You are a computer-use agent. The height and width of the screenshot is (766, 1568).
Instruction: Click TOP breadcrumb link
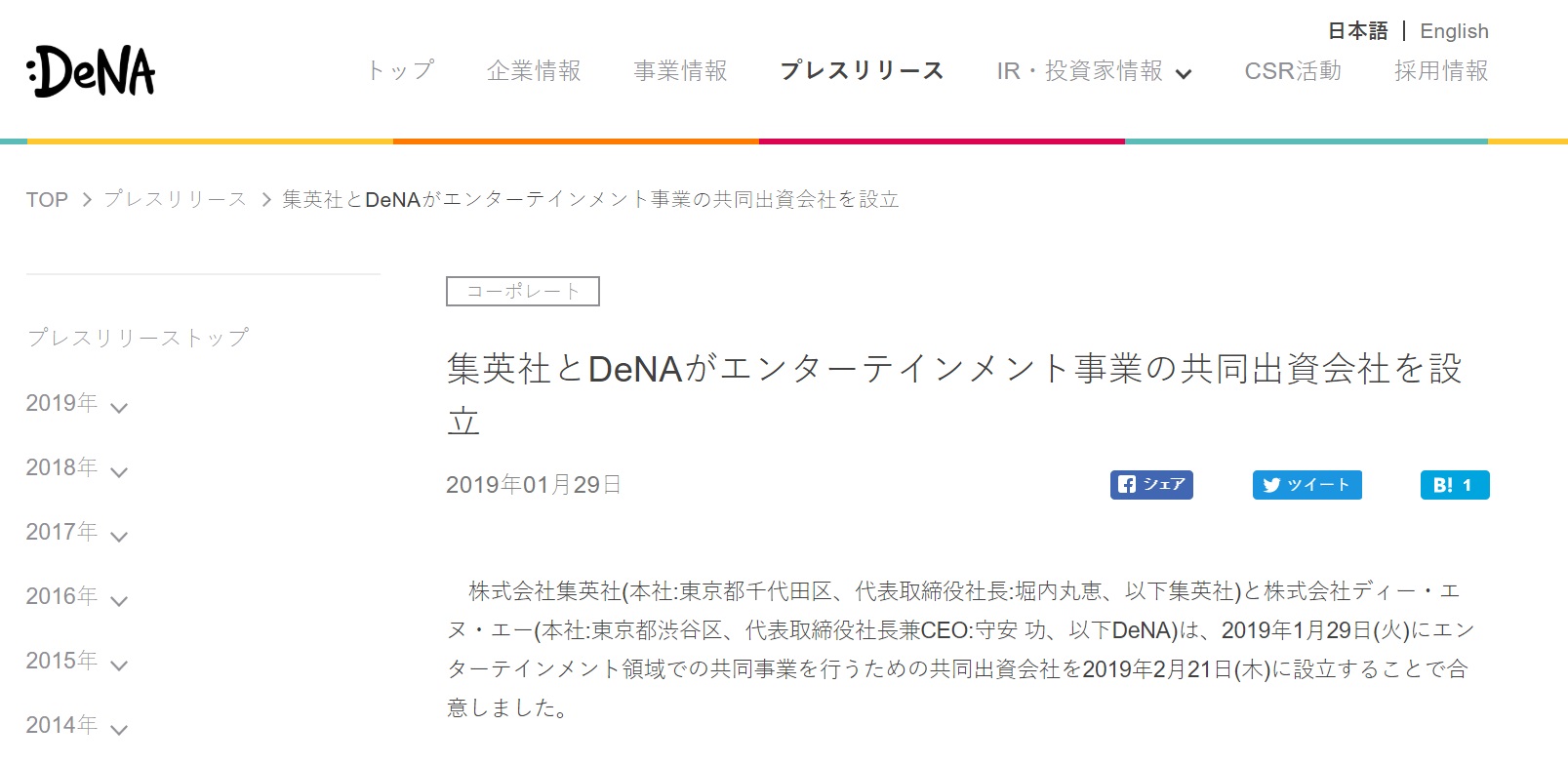point(47,200)
